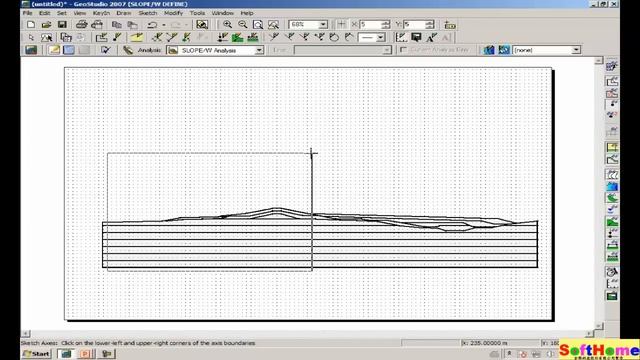Create a new file with toolbar icon
Viewport: 640px width, 360px height.
(31, 24)
